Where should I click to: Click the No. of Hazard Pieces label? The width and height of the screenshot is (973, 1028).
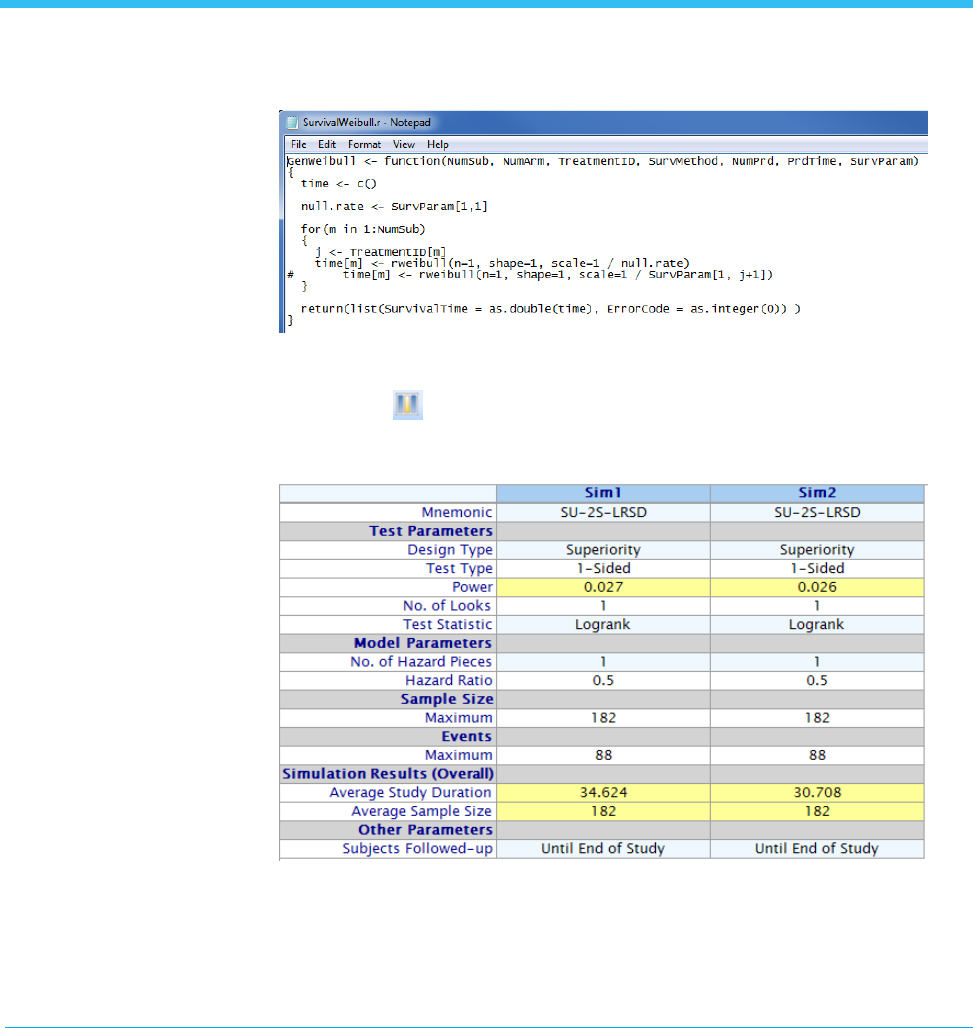tap(421, 662)
